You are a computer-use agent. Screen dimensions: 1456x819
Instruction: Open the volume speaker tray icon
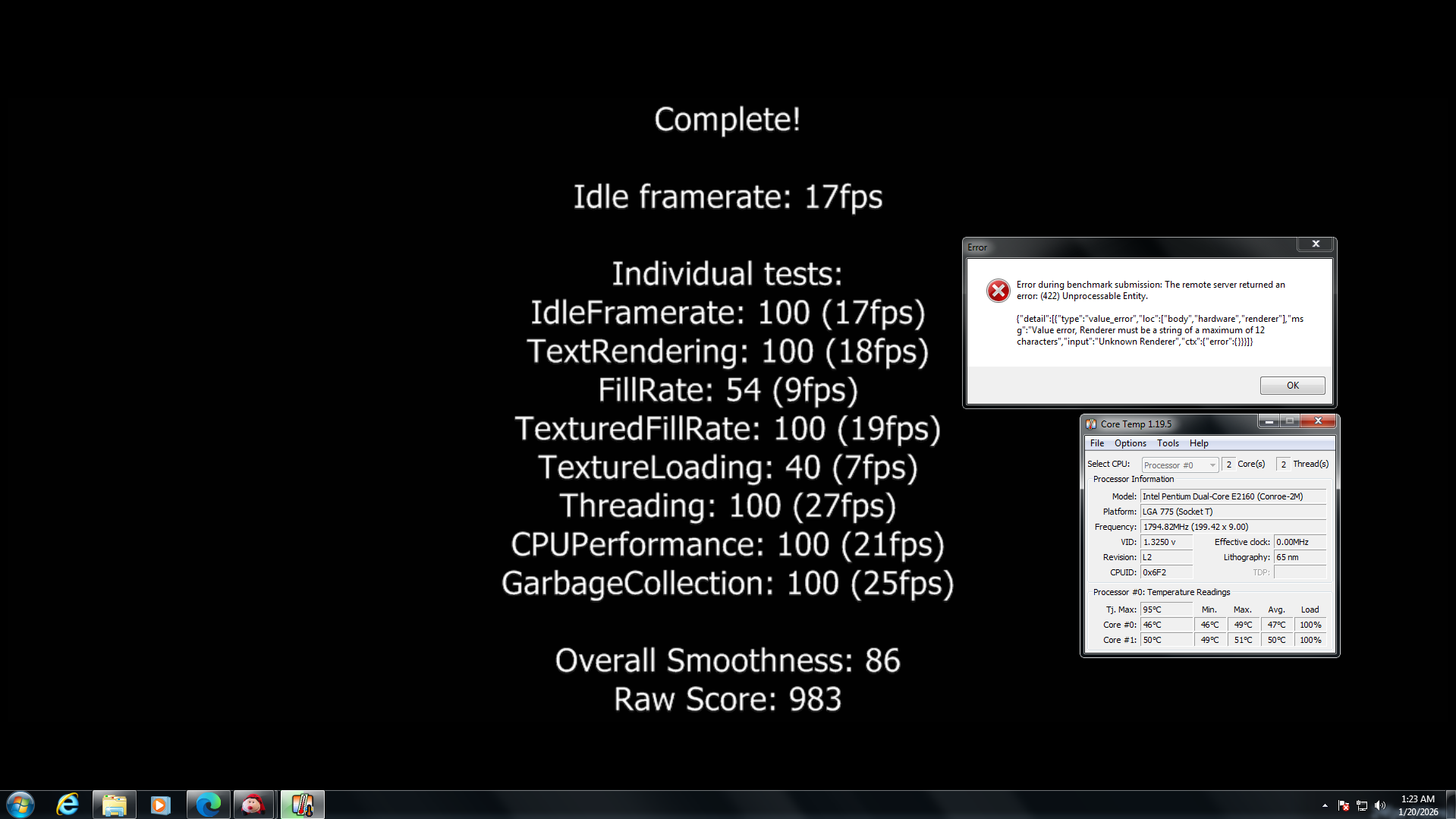[1380, 805]
